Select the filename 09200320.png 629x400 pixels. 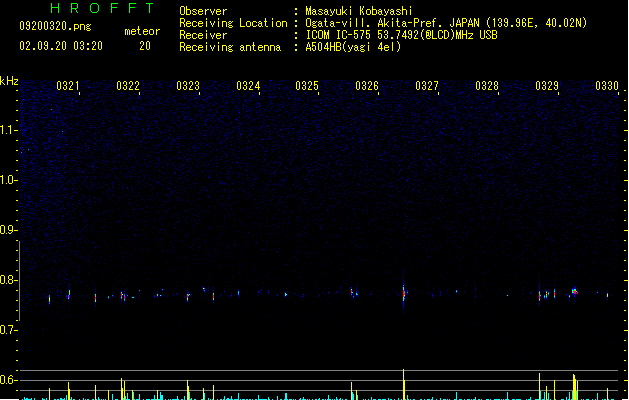(55, 26)
